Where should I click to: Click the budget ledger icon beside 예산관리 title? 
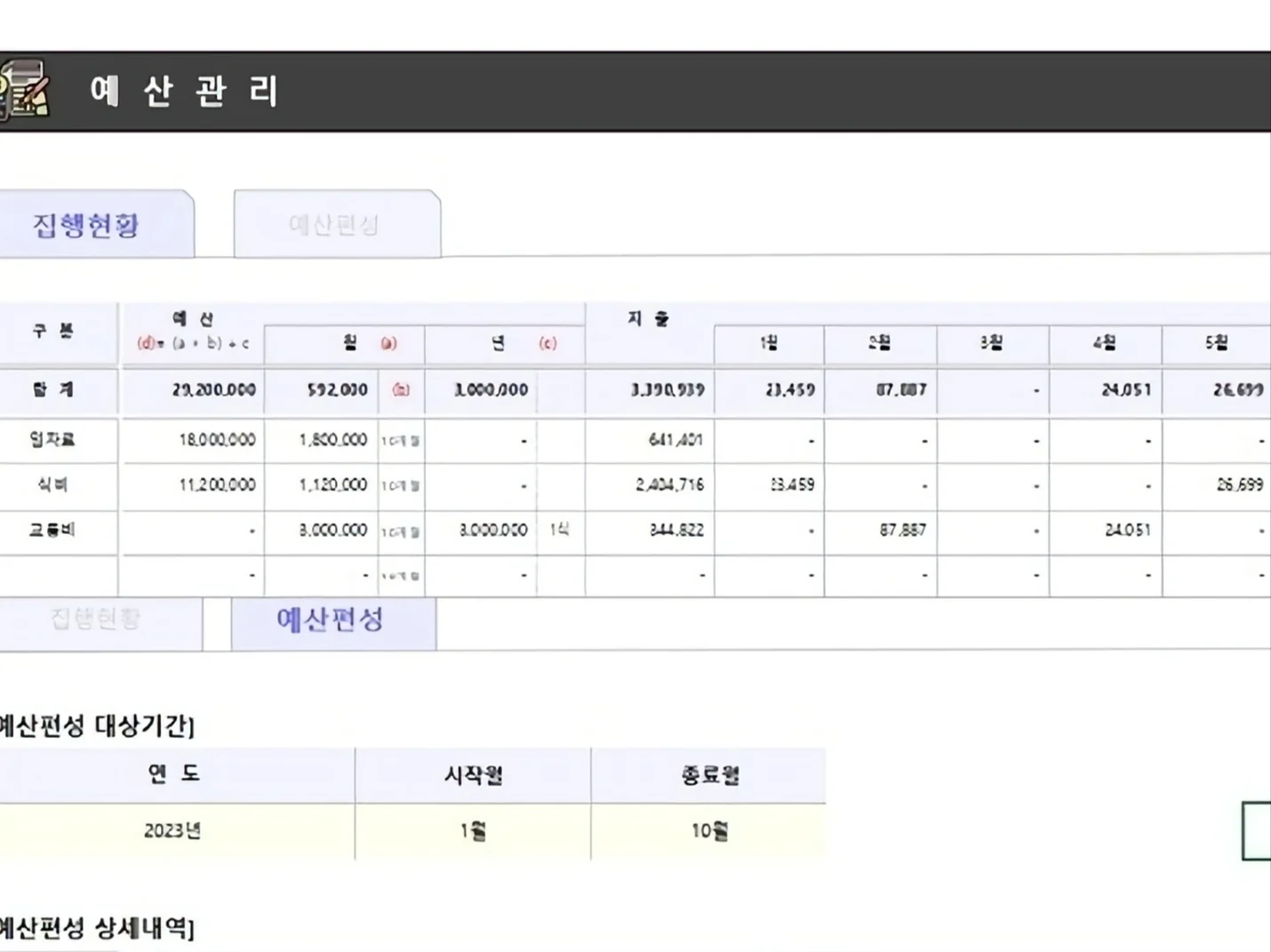tap(25, 91)
